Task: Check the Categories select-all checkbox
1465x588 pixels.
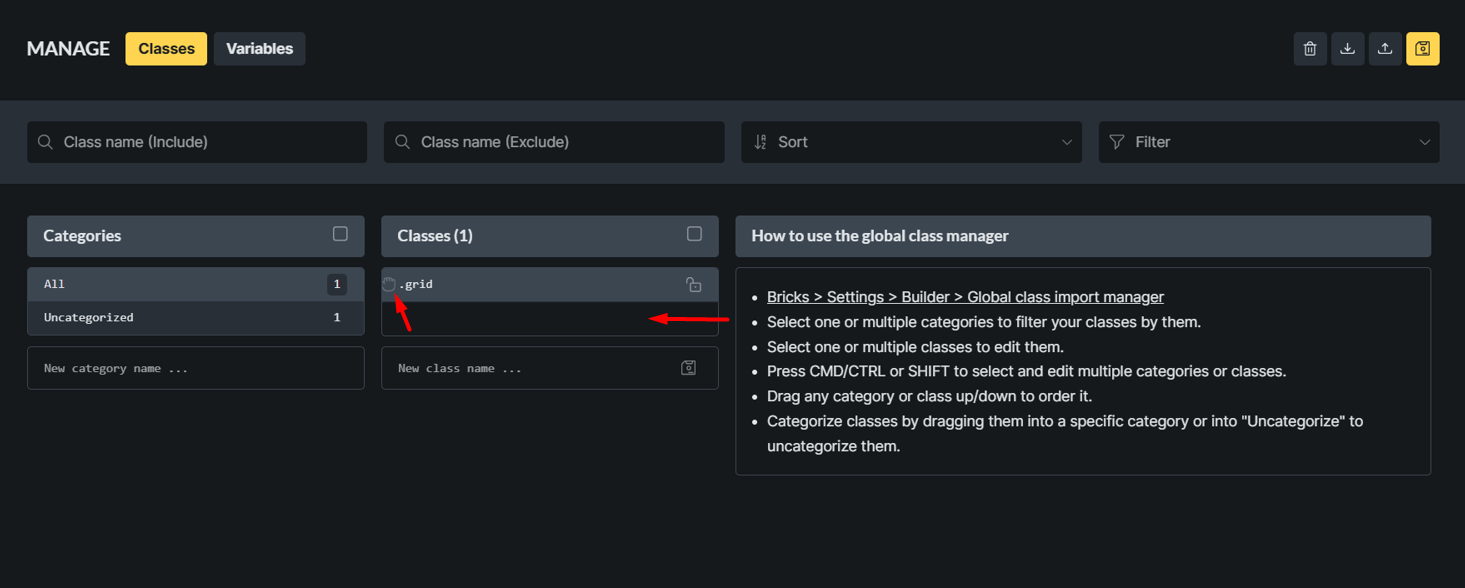Action: (x=340, y=234)
